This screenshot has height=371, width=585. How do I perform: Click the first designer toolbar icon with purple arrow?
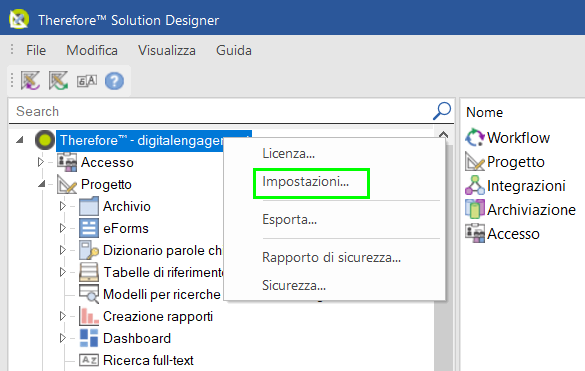[30, 80]
